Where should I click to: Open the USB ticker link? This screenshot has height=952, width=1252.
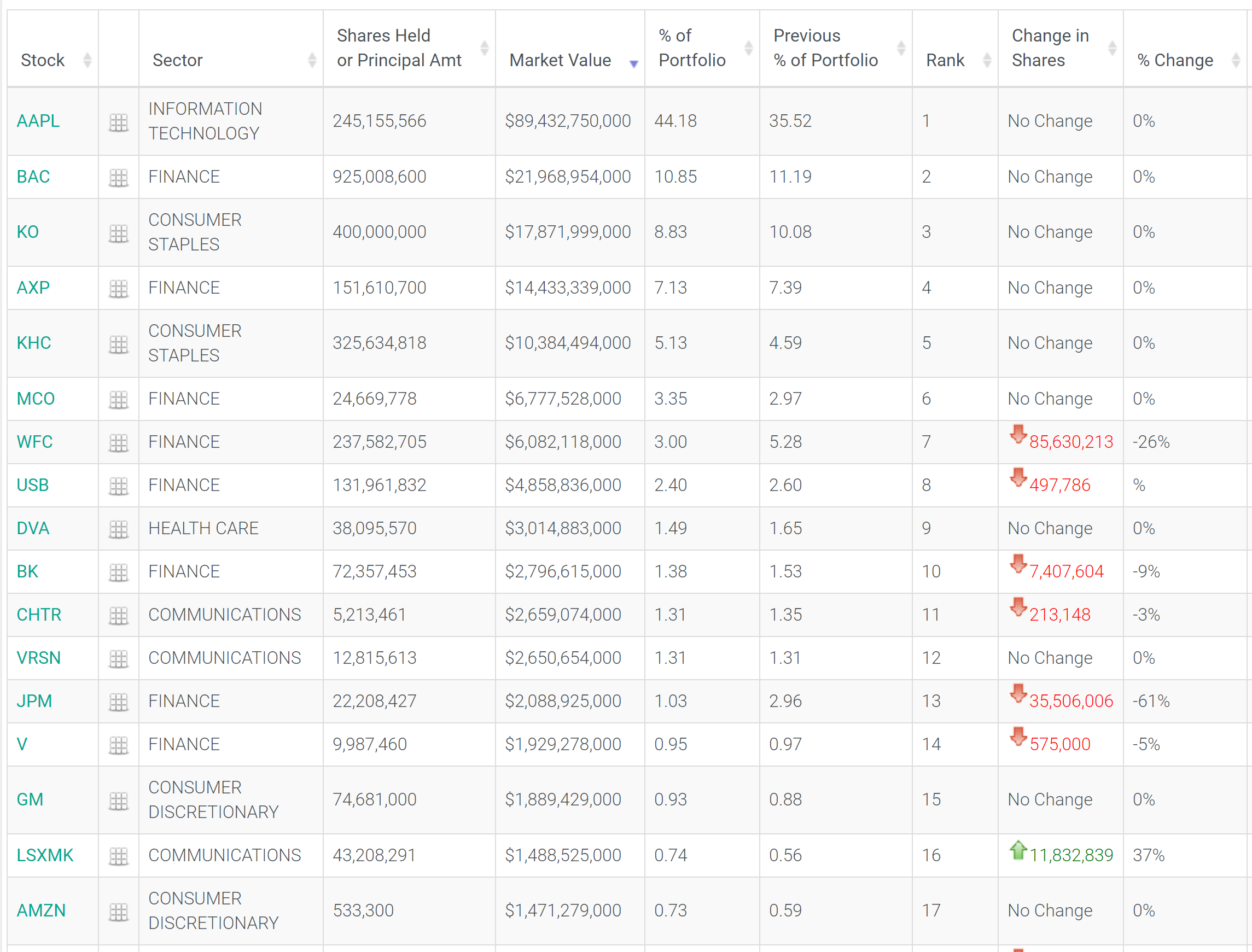pos(33,485)
